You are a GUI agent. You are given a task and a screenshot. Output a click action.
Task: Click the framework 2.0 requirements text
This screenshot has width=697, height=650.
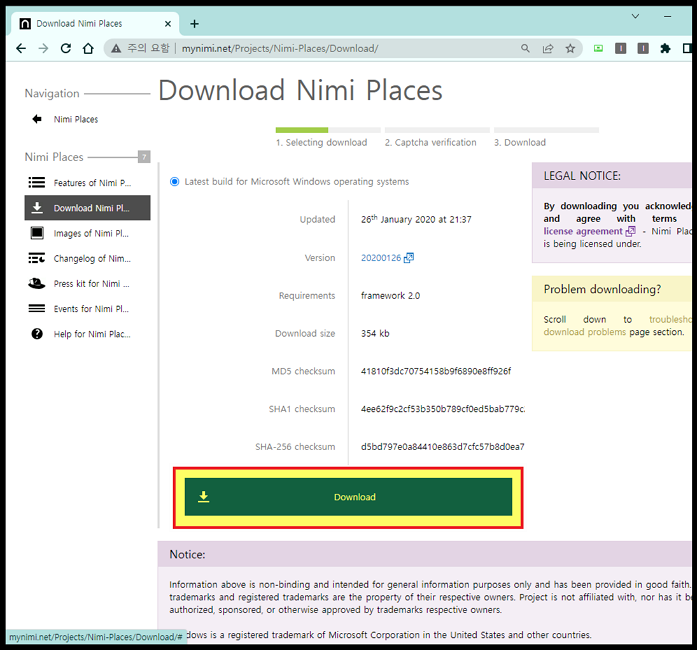click(x=390, y=296)
